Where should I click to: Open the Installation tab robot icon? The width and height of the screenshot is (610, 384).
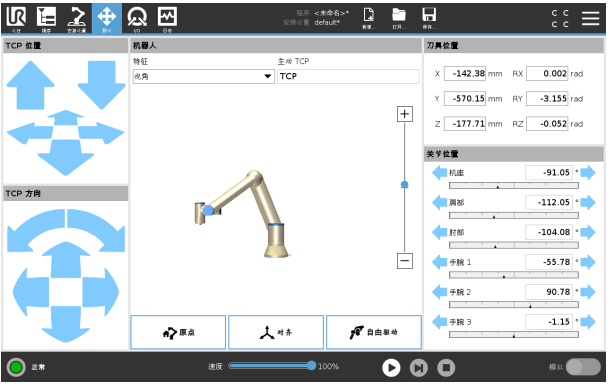click(x=77, y=18)
